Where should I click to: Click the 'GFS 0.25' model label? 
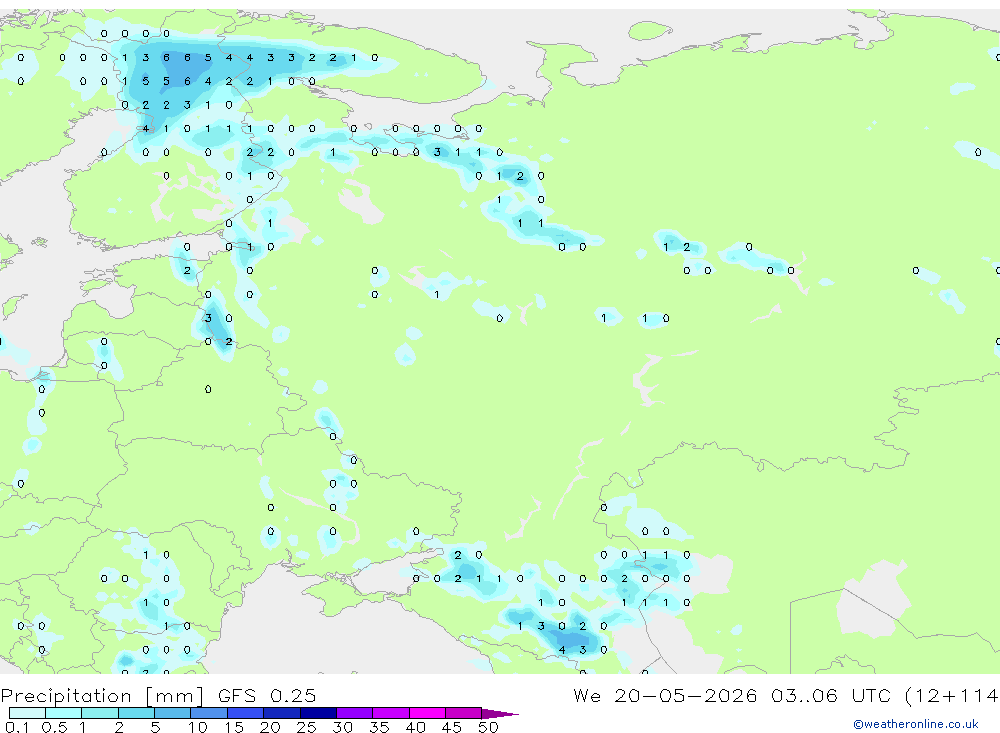[x=267, y=695]
